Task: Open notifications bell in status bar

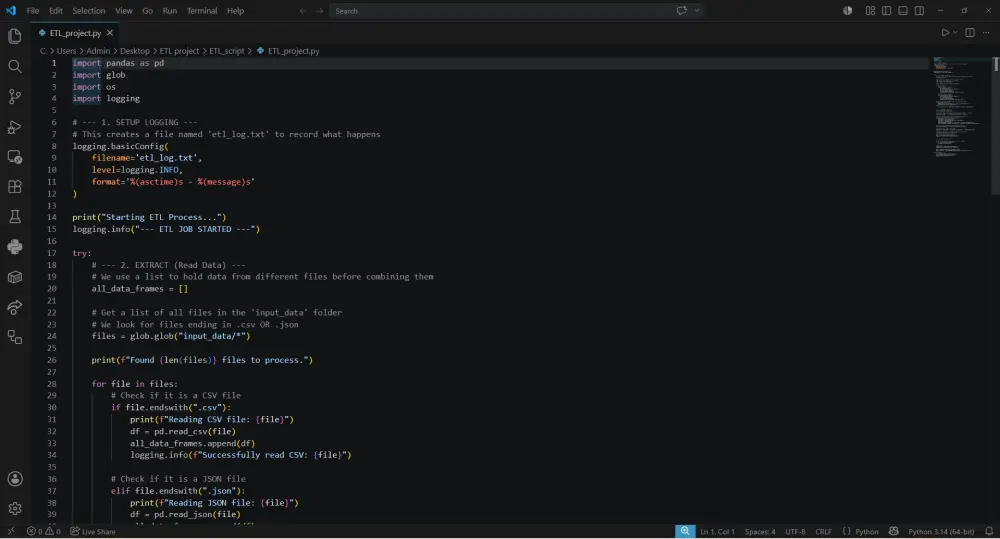Action: (x=989, y=531)
